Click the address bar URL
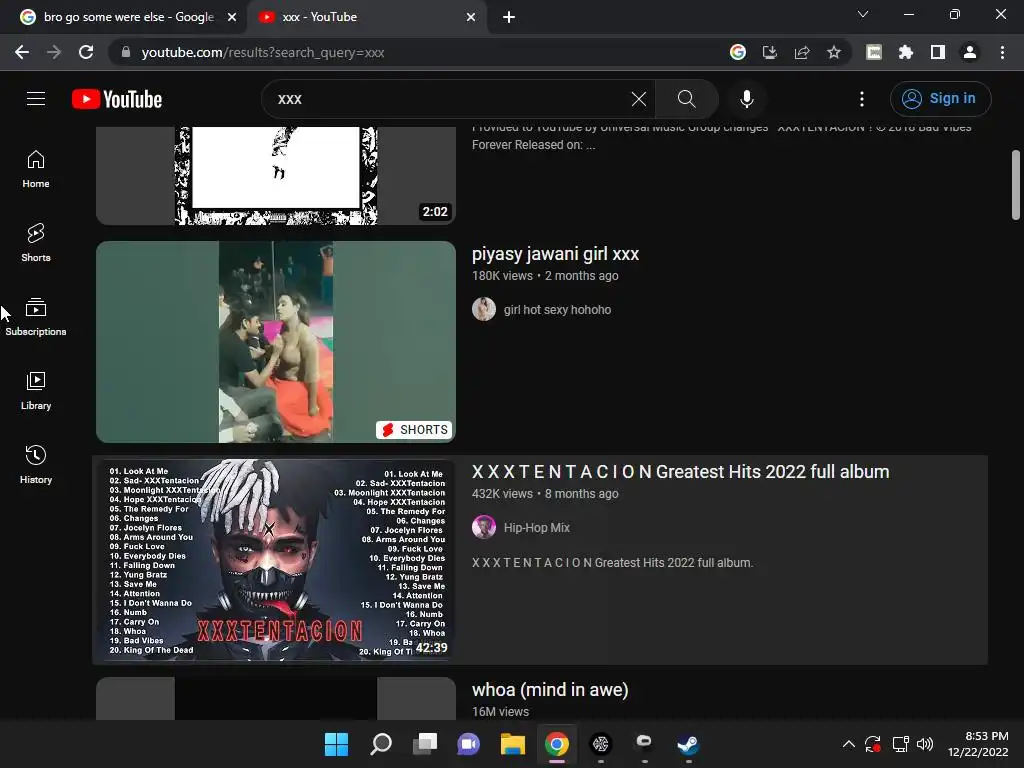Screen dimensions: 1024x768 pyautogui.click(x=263, y=52)
